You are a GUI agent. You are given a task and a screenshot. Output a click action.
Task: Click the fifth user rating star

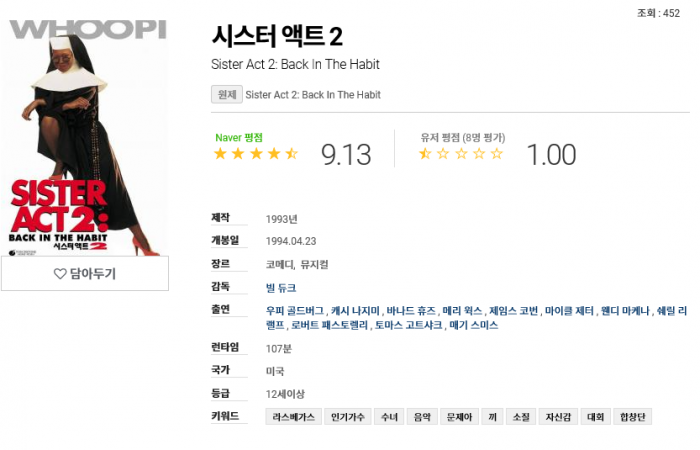[497, 154]
